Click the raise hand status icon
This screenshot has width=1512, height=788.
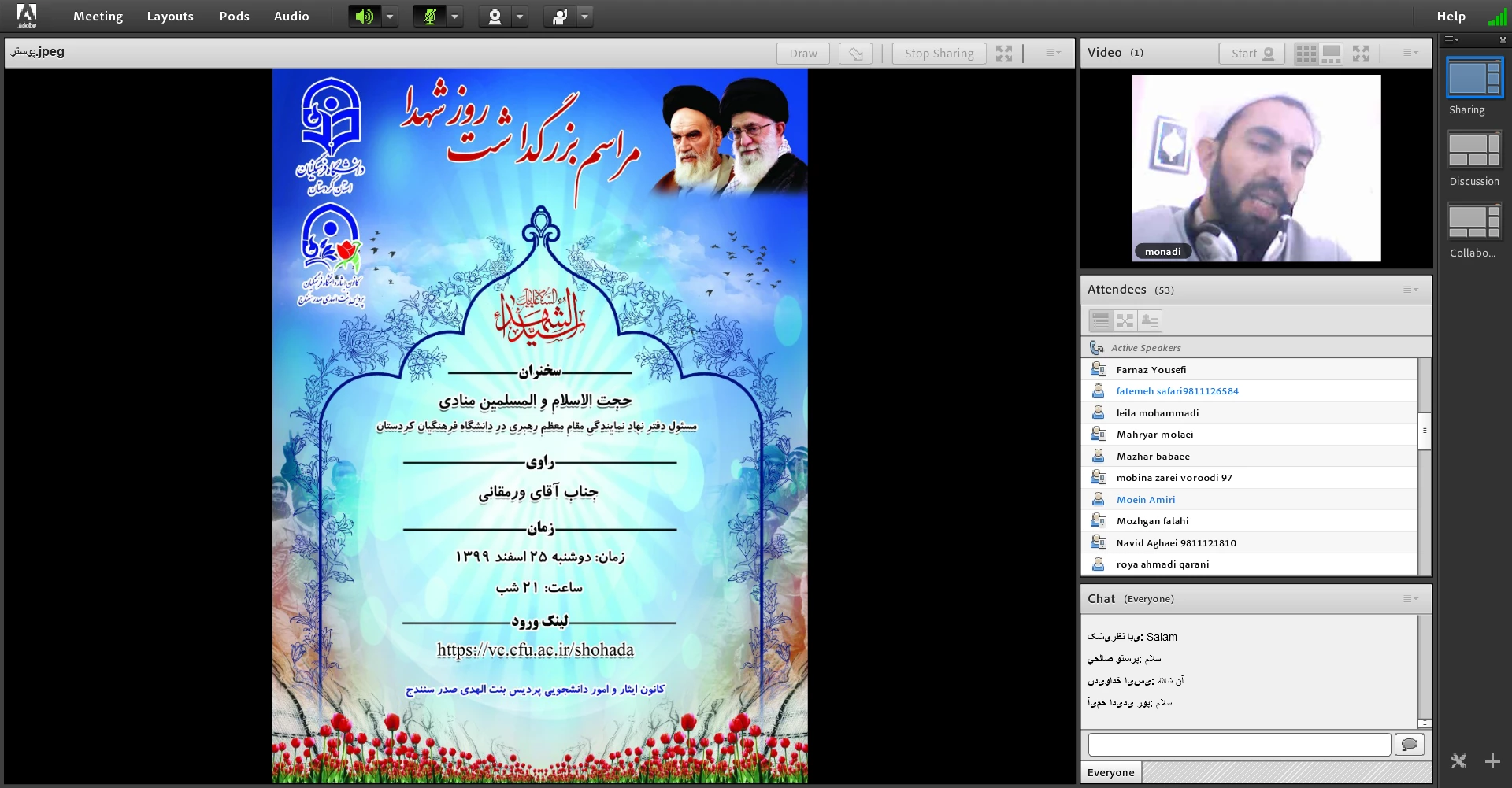[x=560, y=17]
